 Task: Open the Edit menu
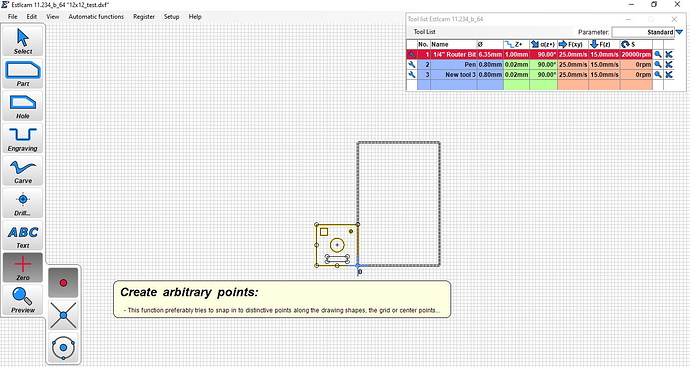click(32, 17)
